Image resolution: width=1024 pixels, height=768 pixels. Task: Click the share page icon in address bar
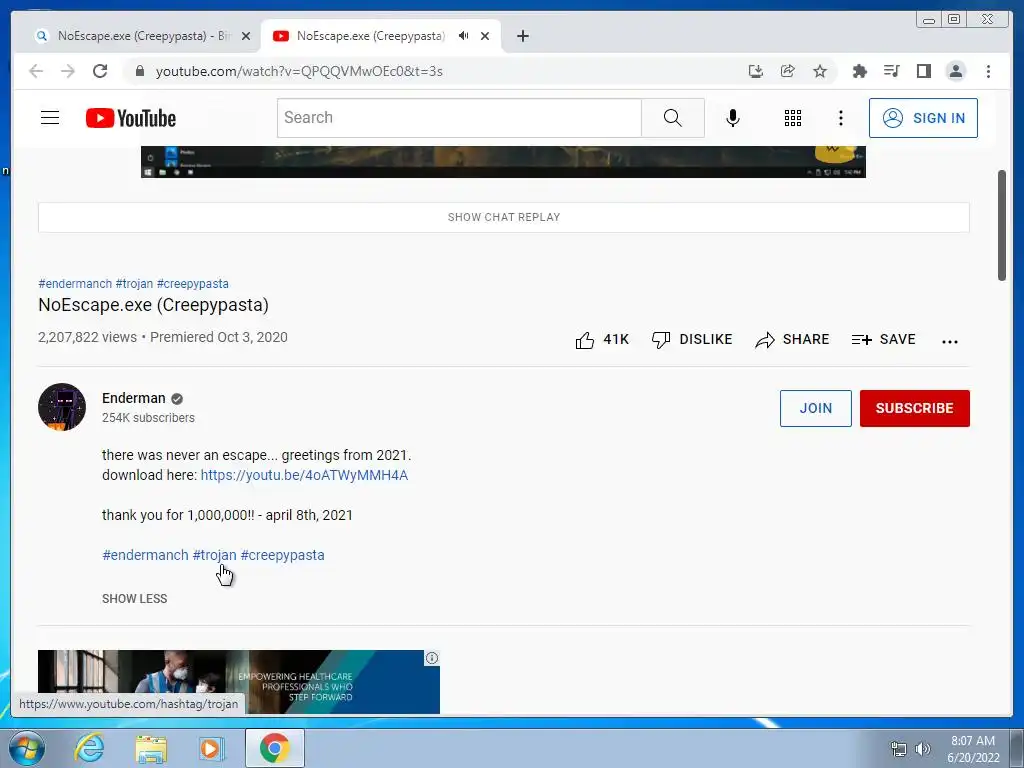(x=788, y=71)
